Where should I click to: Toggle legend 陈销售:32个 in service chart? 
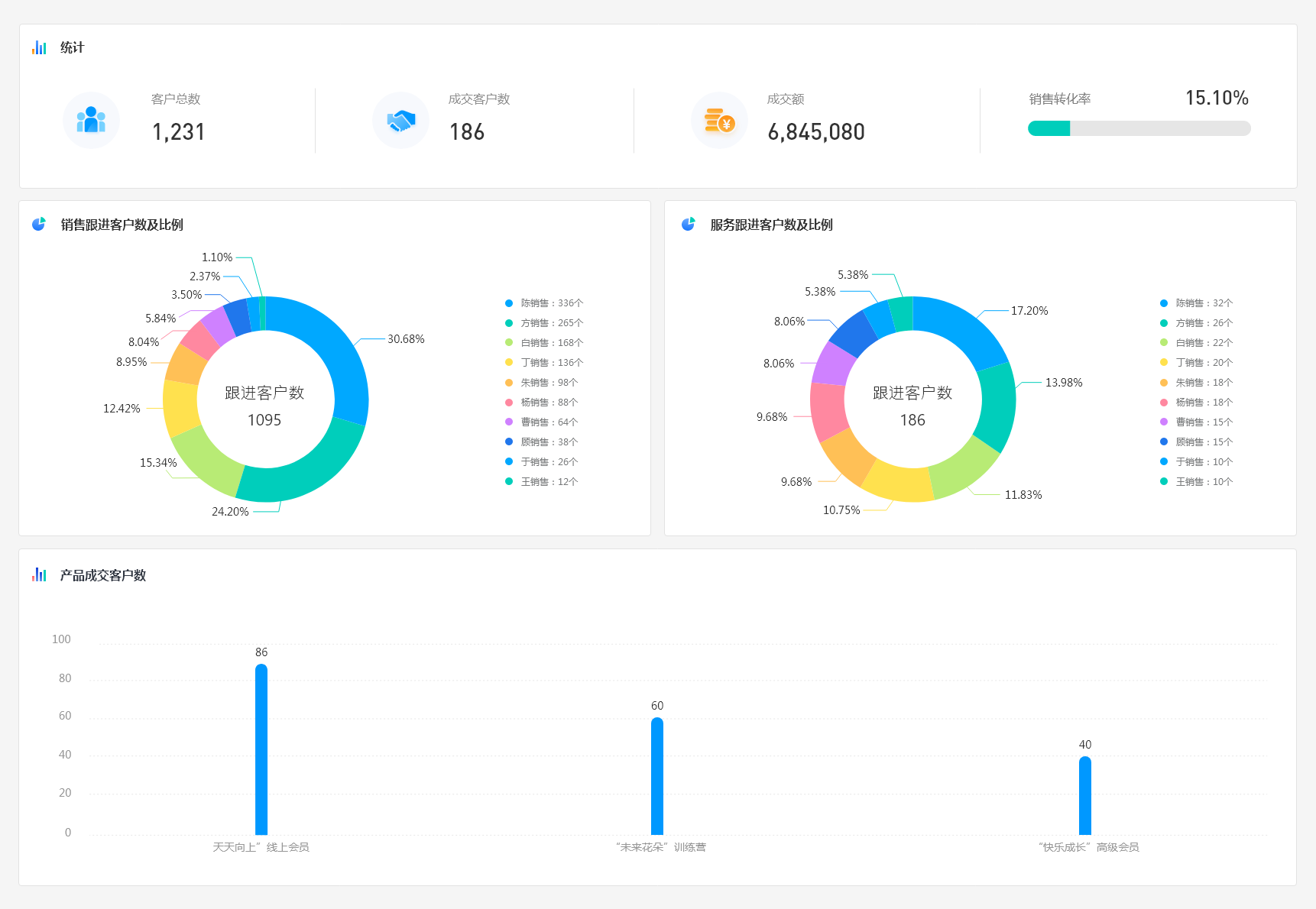(1197, 303)
